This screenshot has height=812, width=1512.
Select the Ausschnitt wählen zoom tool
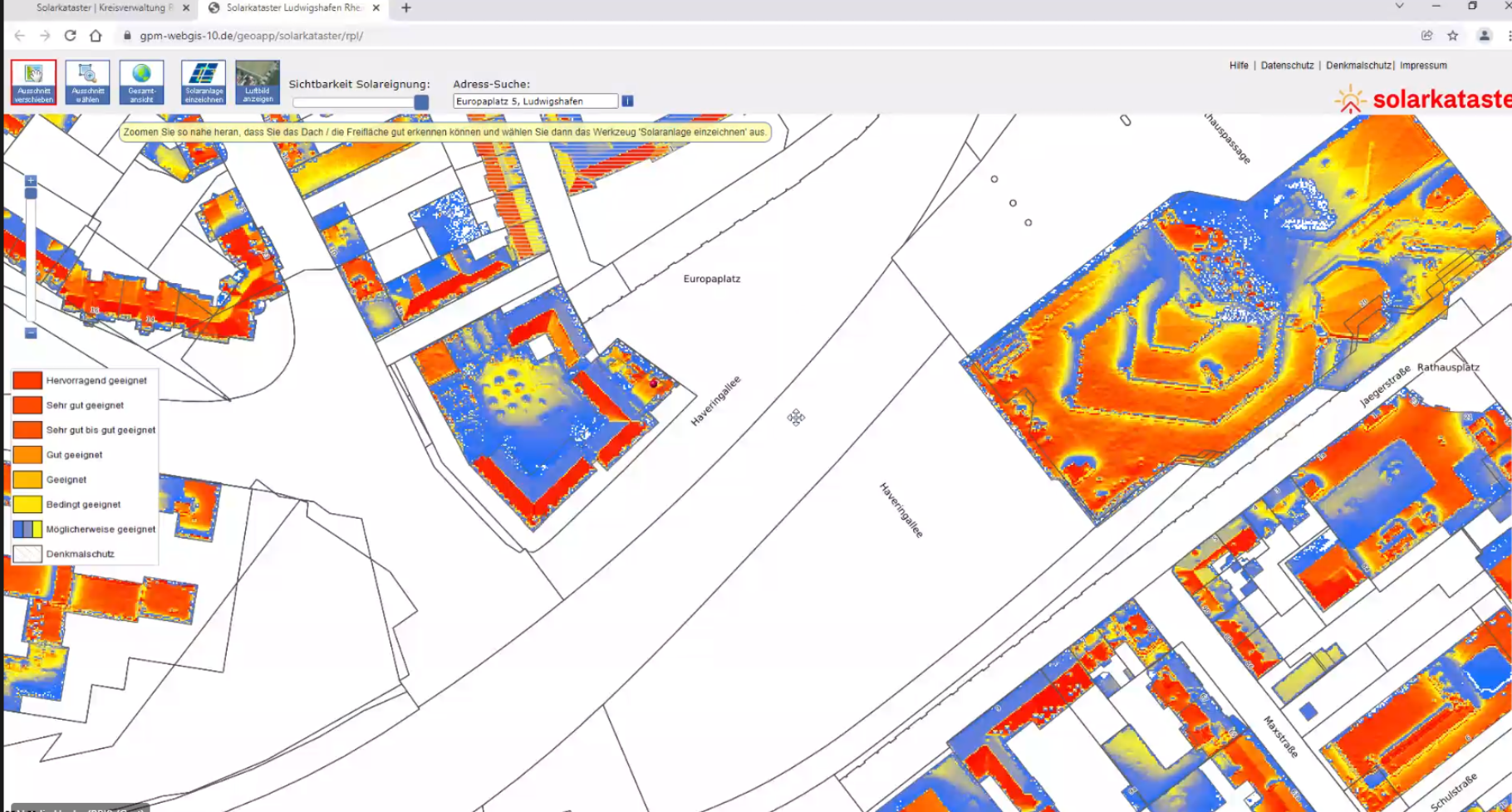pos(87,82)
